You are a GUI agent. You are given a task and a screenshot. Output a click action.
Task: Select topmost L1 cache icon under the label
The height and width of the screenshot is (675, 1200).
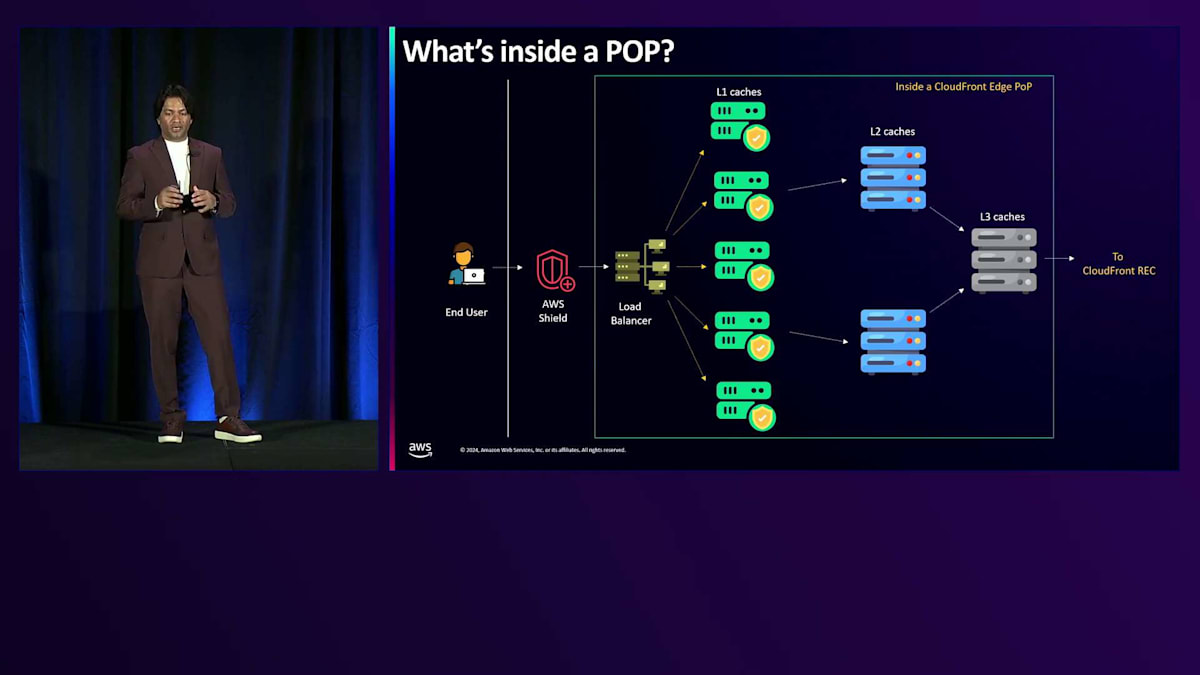(740, 125)
